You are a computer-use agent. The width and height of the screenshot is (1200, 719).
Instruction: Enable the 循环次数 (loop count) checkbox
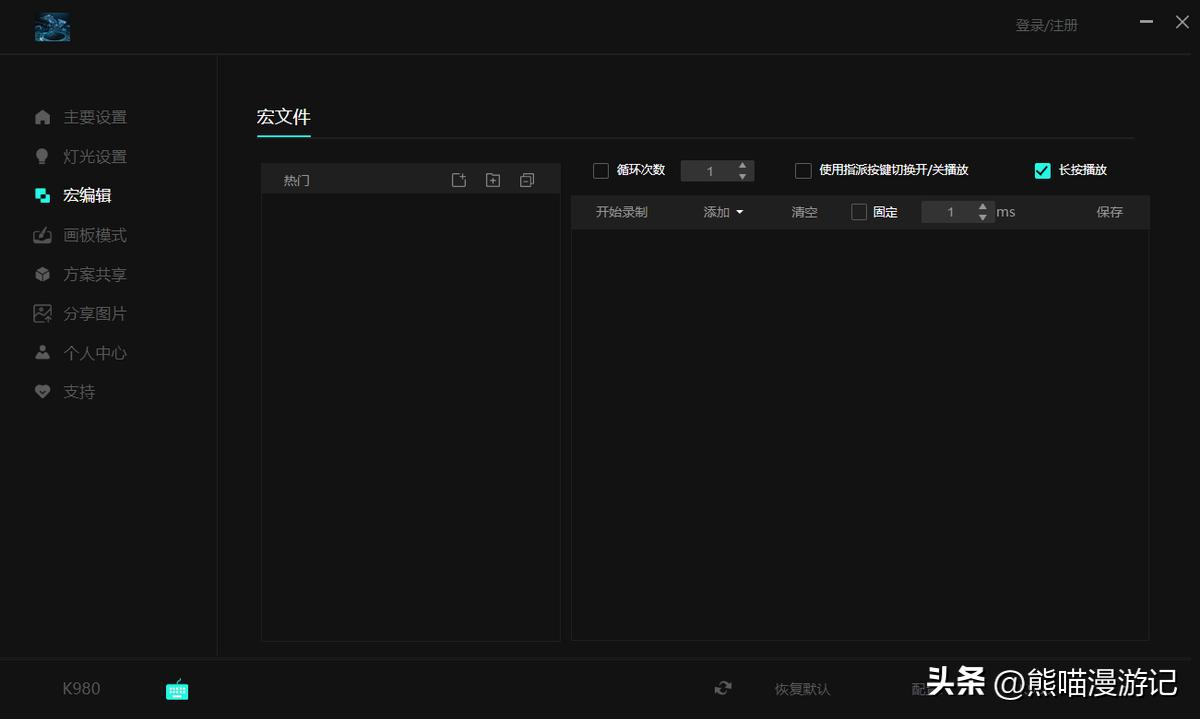(x=601, y=170)
